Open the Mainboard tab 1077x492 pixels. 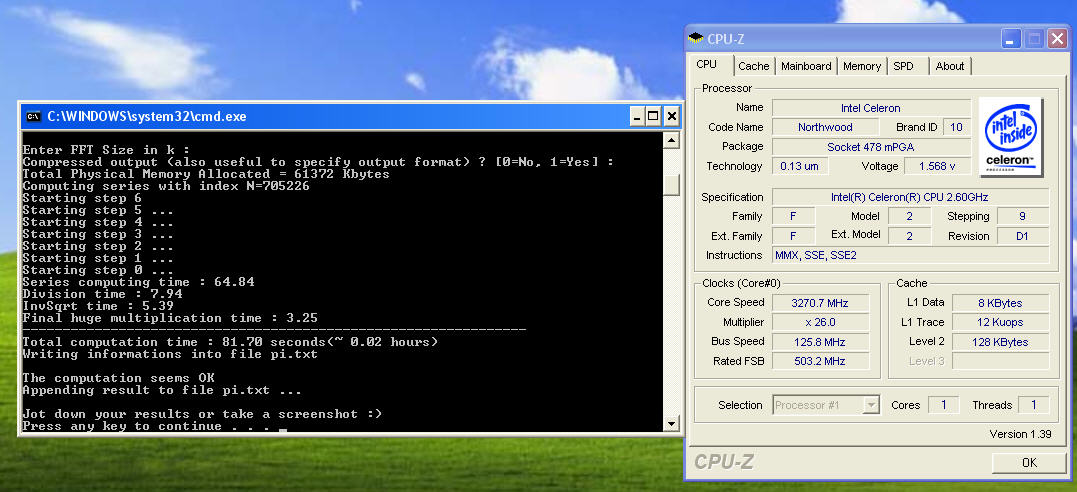pyautogui.click(x=806, y=66)
